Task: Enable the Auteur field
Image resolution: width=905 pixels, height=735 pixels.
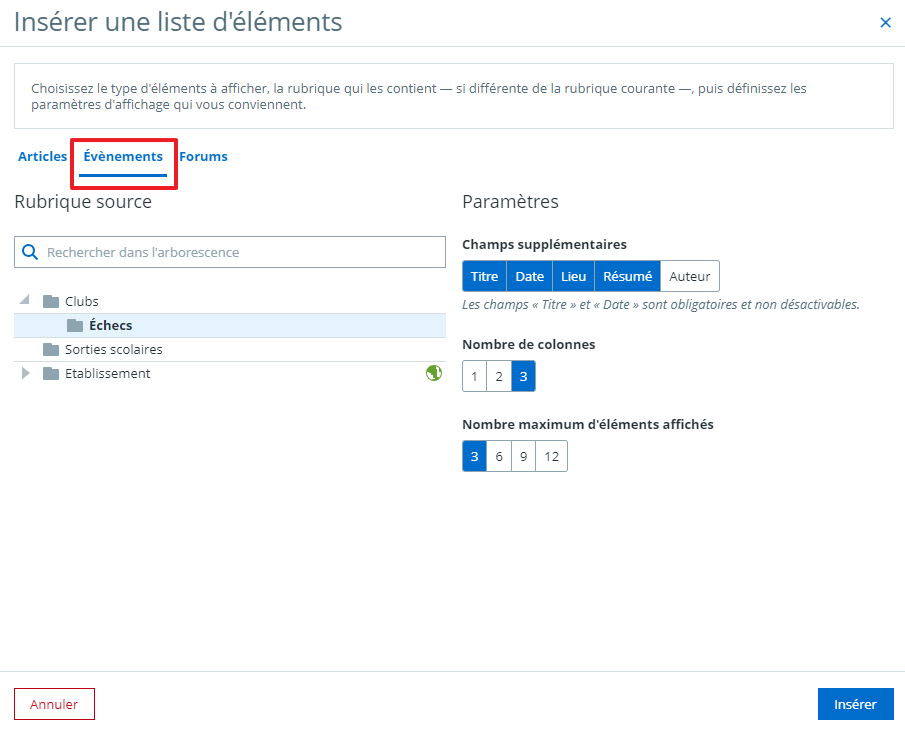Action: (690, 276)
